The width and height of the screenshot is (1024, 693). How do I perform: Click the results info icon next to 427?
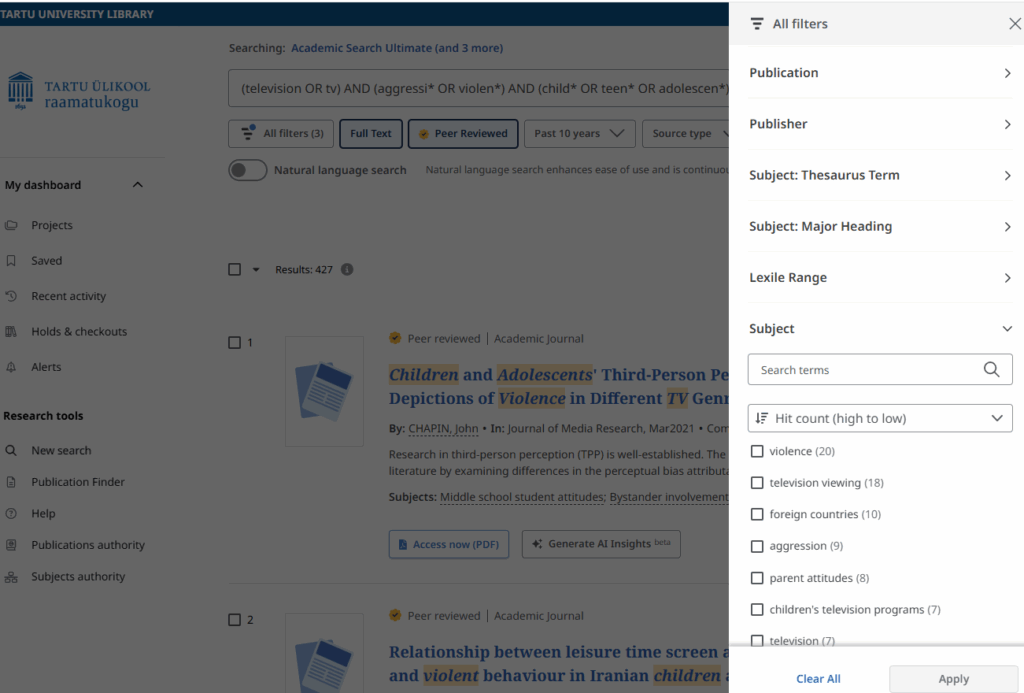(347, 270)
